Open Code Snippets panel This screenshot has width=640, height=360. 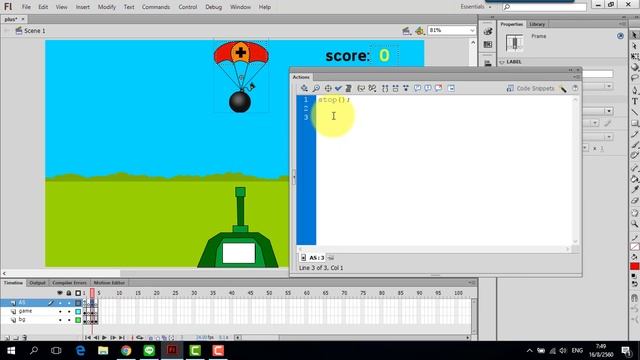[531, 88]
